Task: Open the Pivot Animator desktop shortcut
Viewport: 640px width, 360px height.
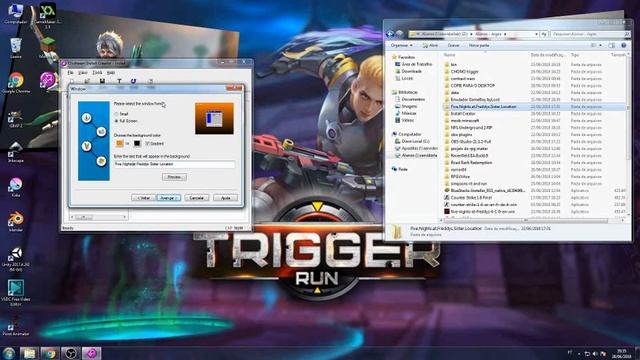Action: click(16, 325)
